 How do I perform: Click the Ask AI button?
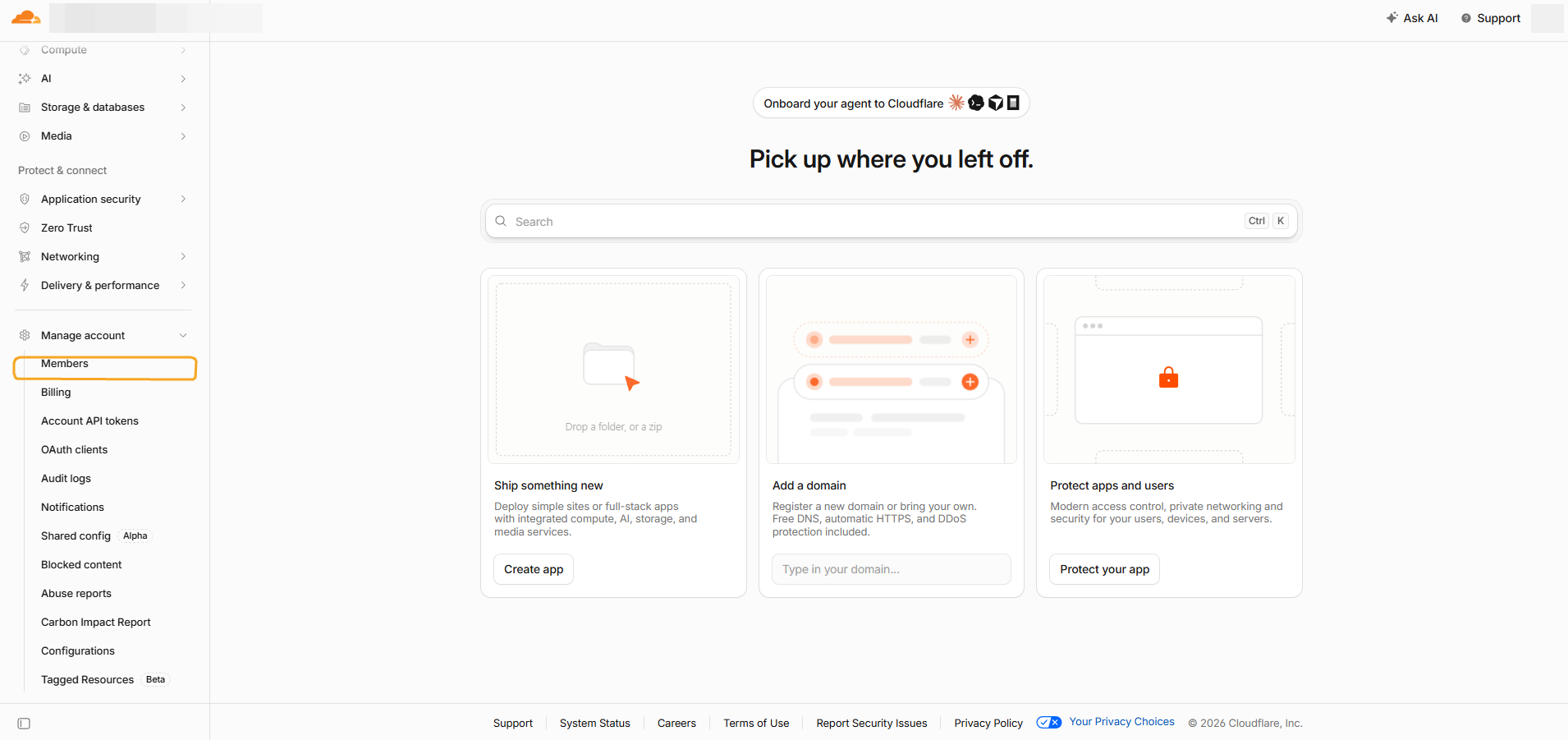coord(1413,18)
